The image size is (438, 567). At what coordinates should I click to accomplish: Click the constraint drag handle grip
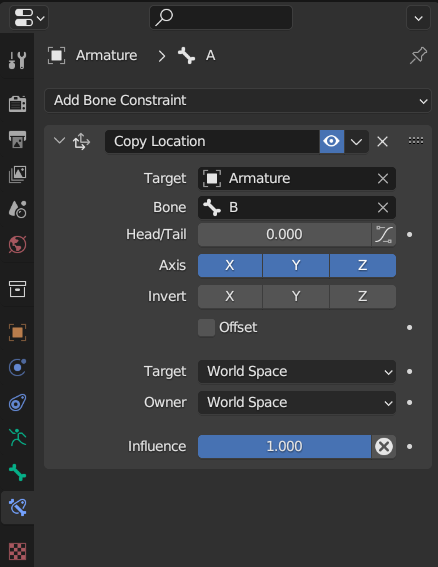tap(416, 141)
